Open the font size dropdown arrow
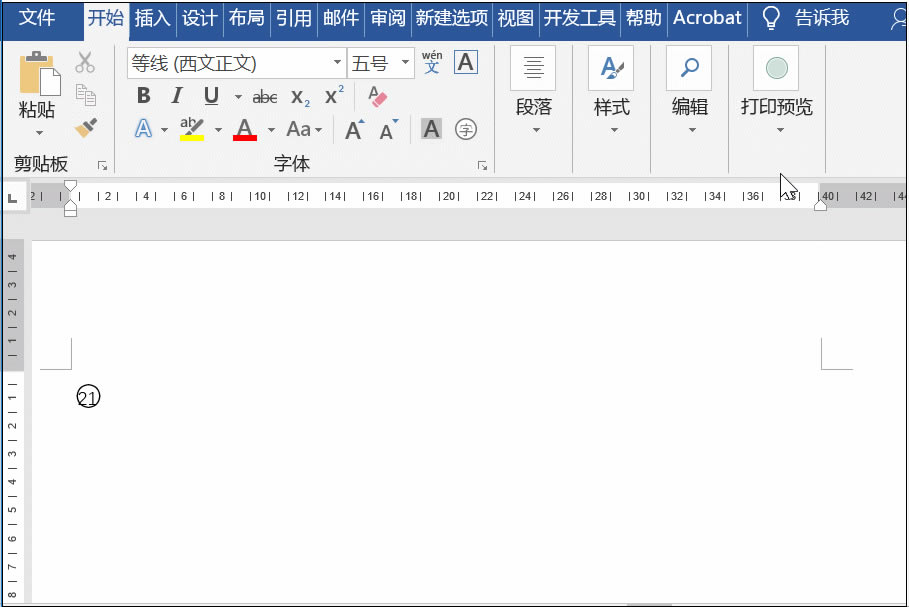Screen dimensions: 909x607 pos(405,62)
